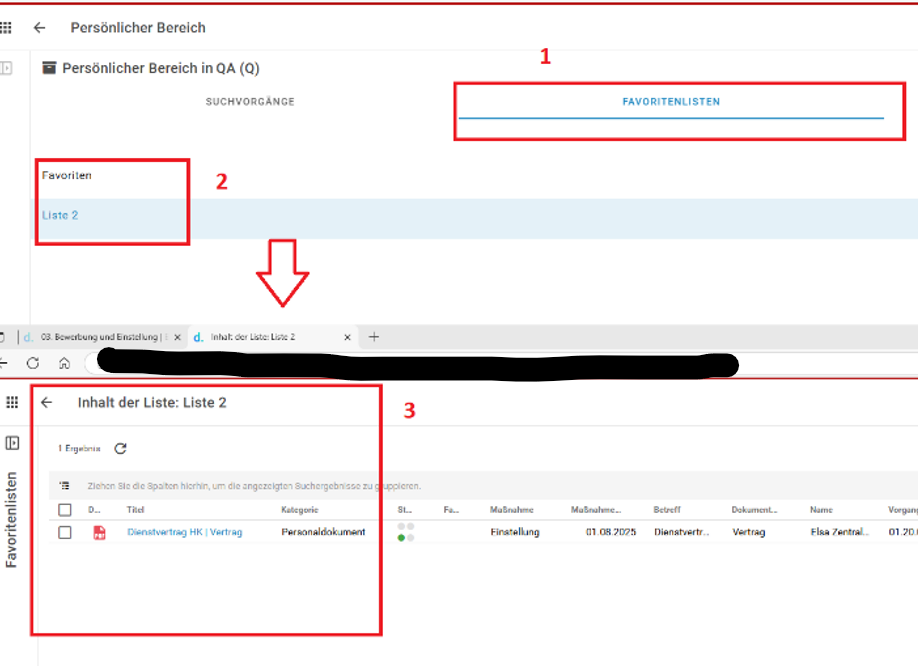Open a new browser tab with plus

tap(374, 337)
